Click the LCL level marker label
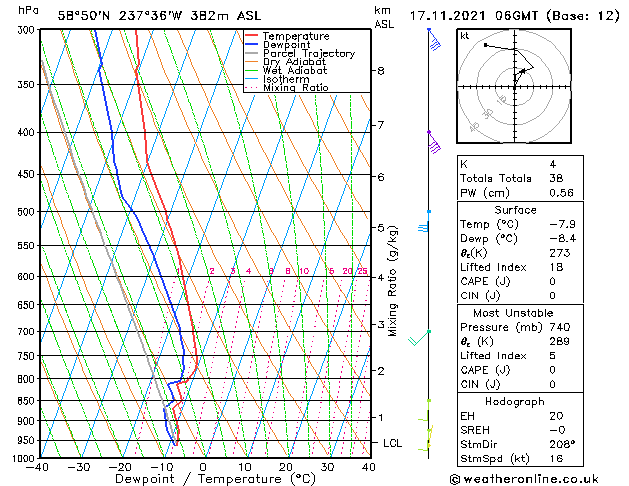The height and width of the screenshot is (486, 629). (x=392, y=443)
